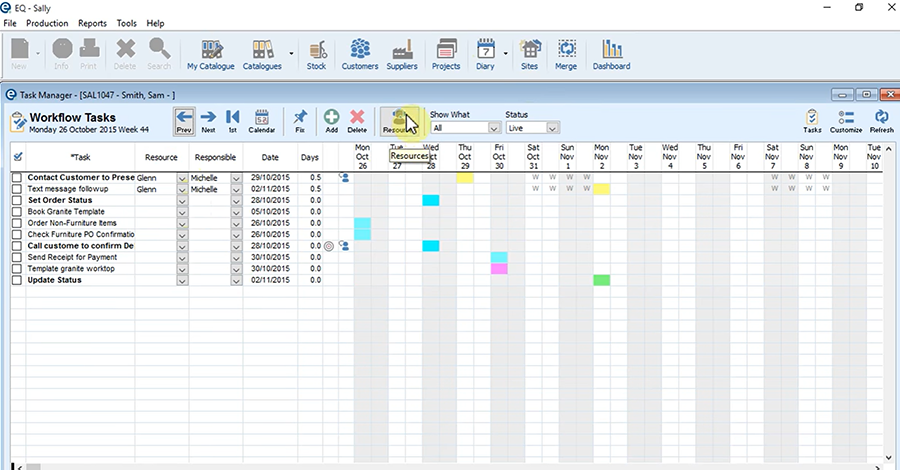
Task: Open the Stock module
Action: pyautogui.click(x=316, y=55)
